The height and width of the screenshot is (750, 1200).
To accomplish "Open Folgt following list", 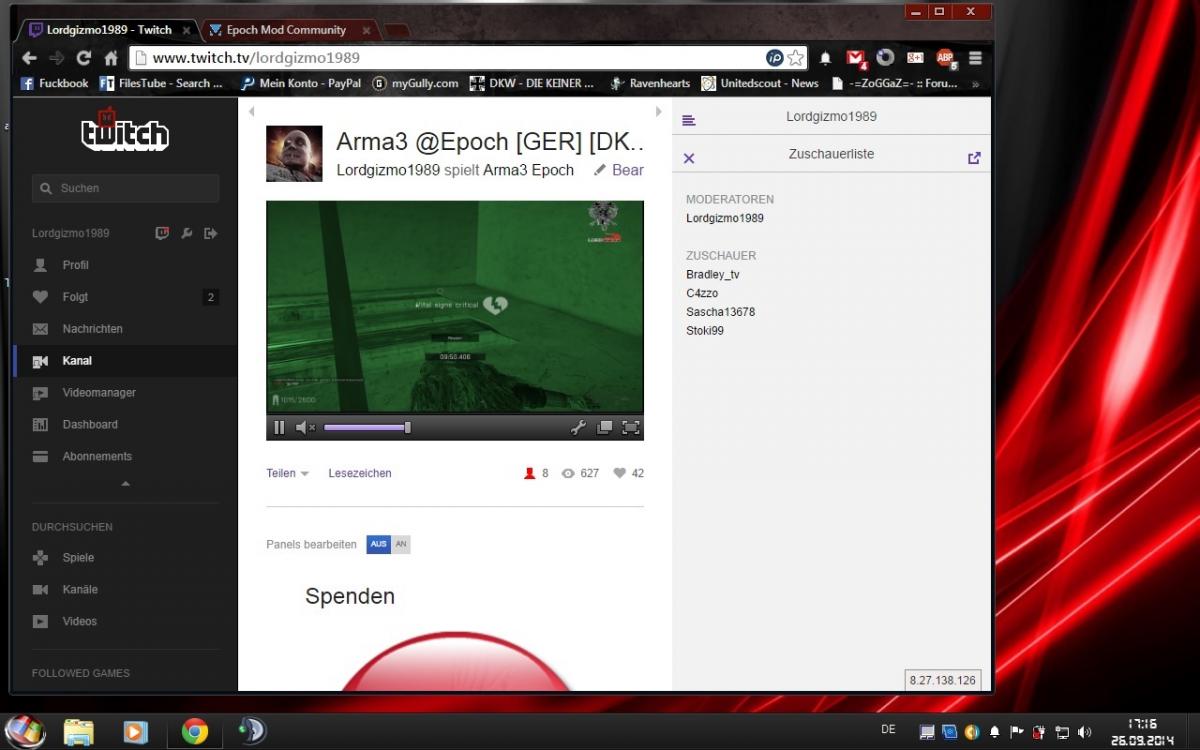I will click(x=75, y=297).
